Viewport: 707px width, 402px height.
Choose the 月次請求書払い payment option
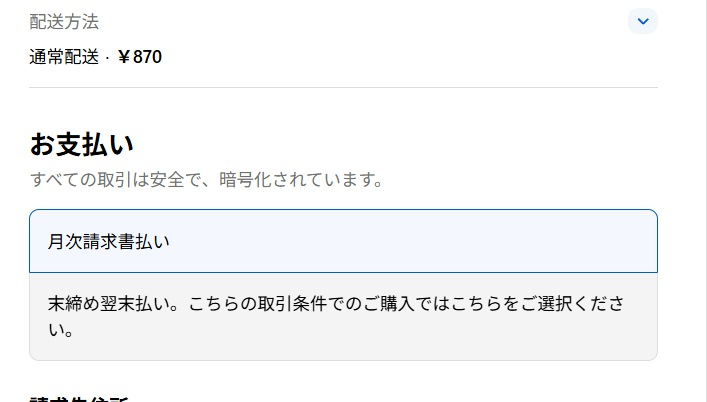coord(109,242)
